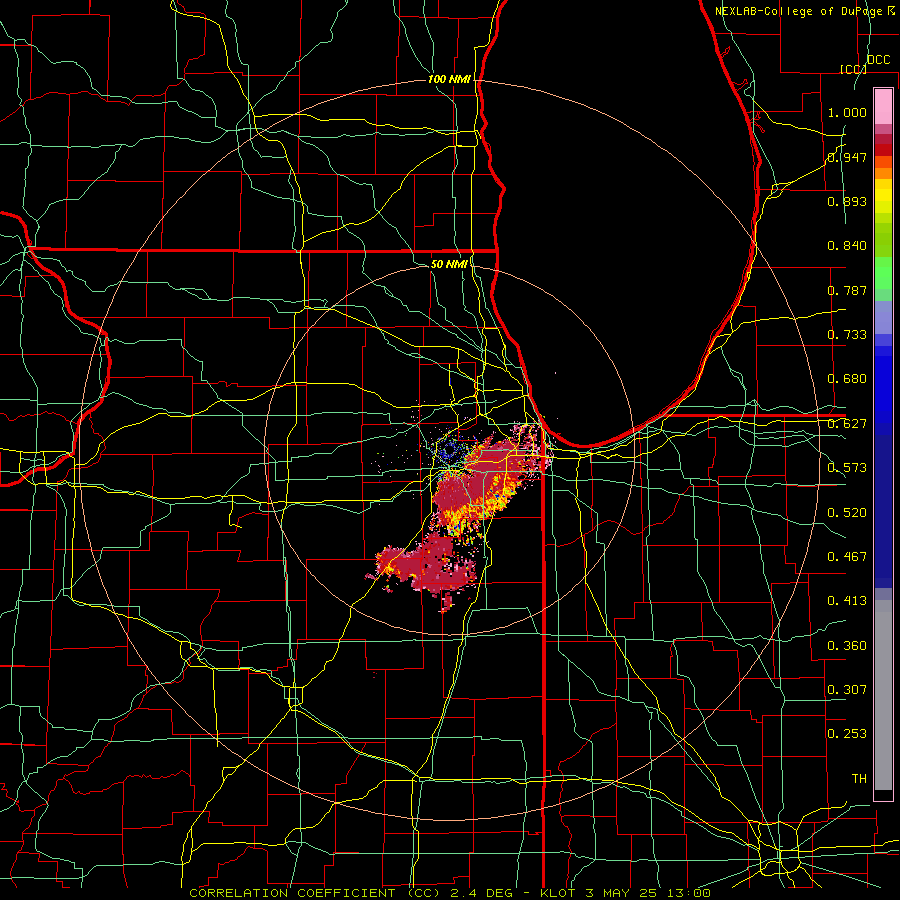Click the large crimson echo area south of the radar
900x900 pixels.
[430, 567]
